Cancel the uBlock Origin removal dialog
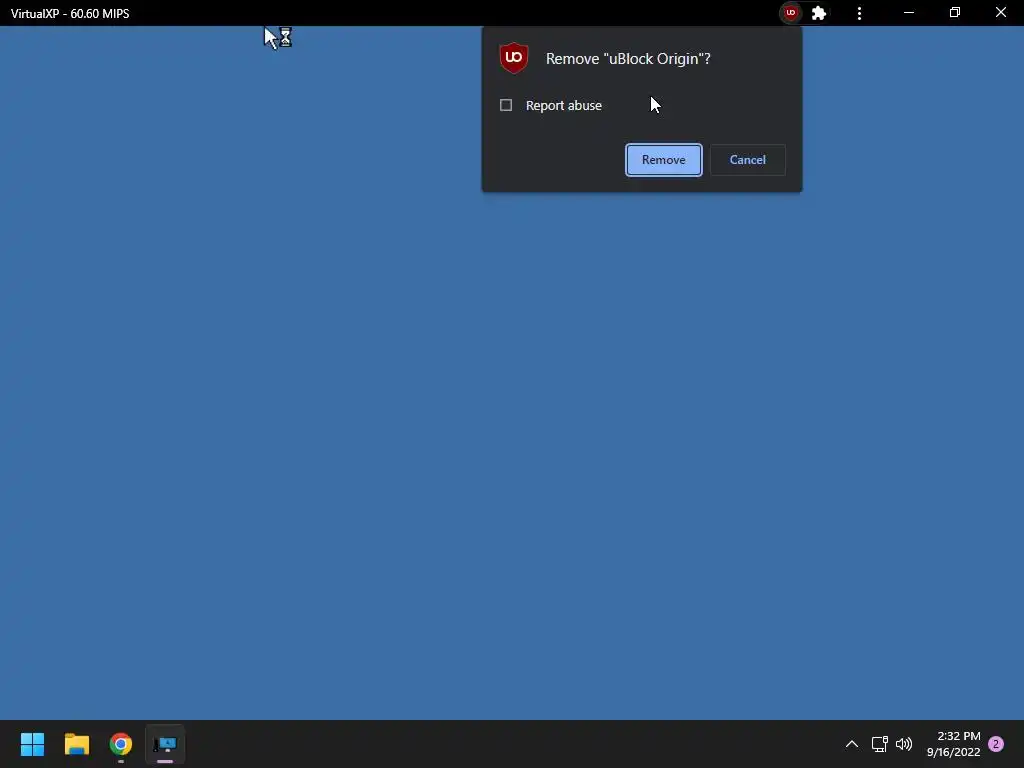This screenshot has width=1024, height=768. coord(748,160)
